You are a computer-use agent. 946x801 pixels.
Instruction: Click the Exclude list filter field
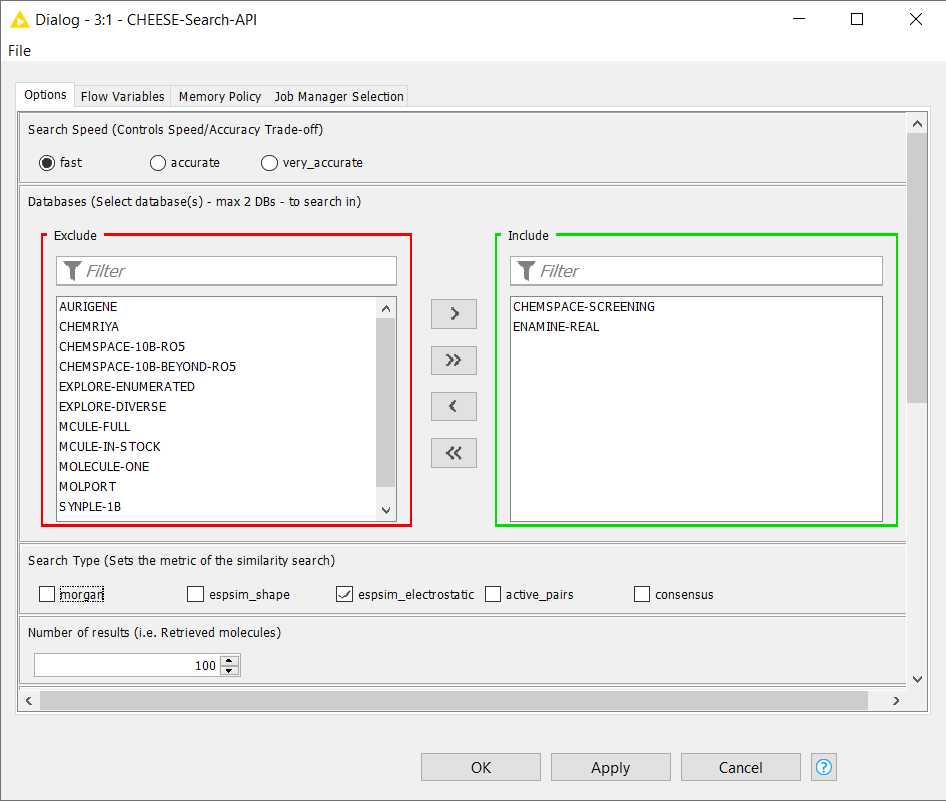(227, 271)
